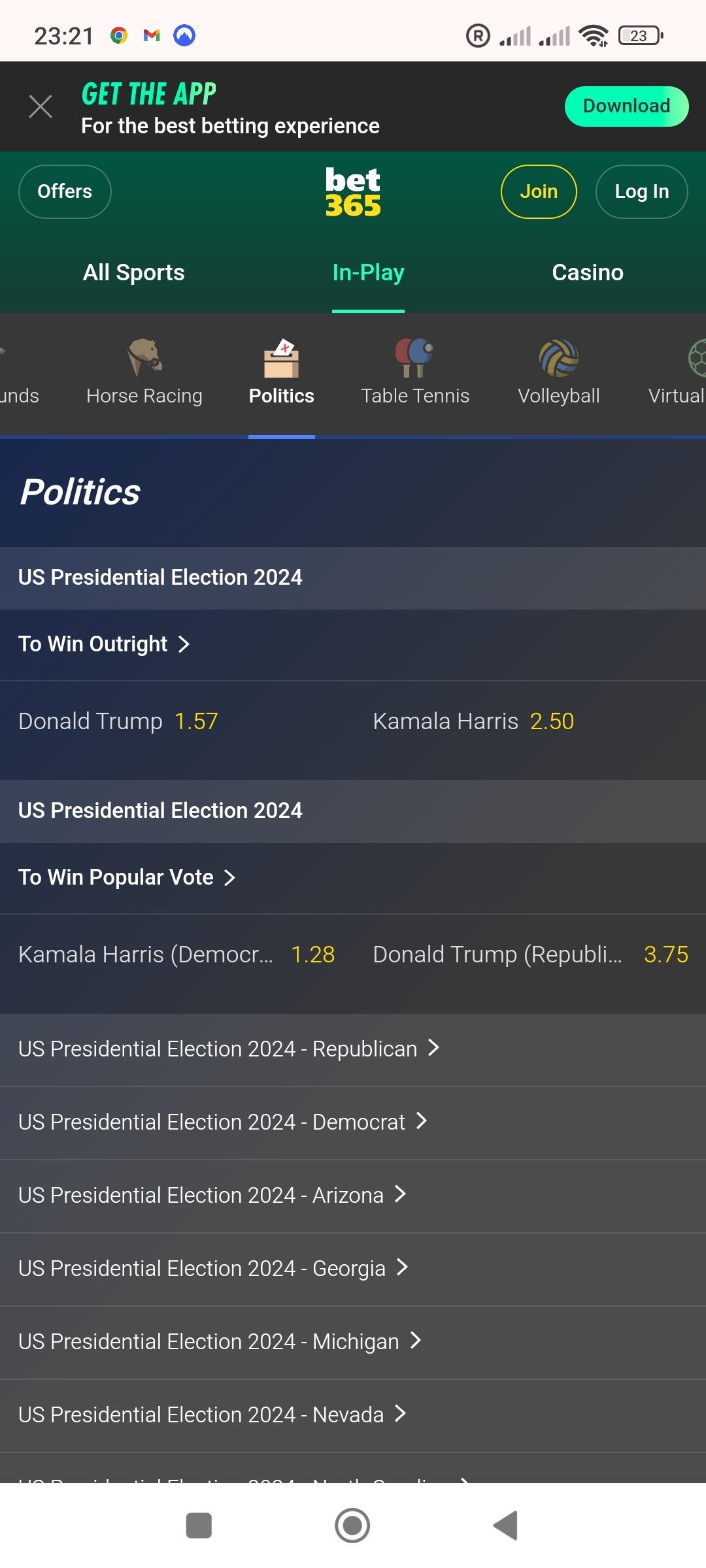Dismiss the Get The App banner
This screenshot has width=706, height=1568.
[41, 106]
